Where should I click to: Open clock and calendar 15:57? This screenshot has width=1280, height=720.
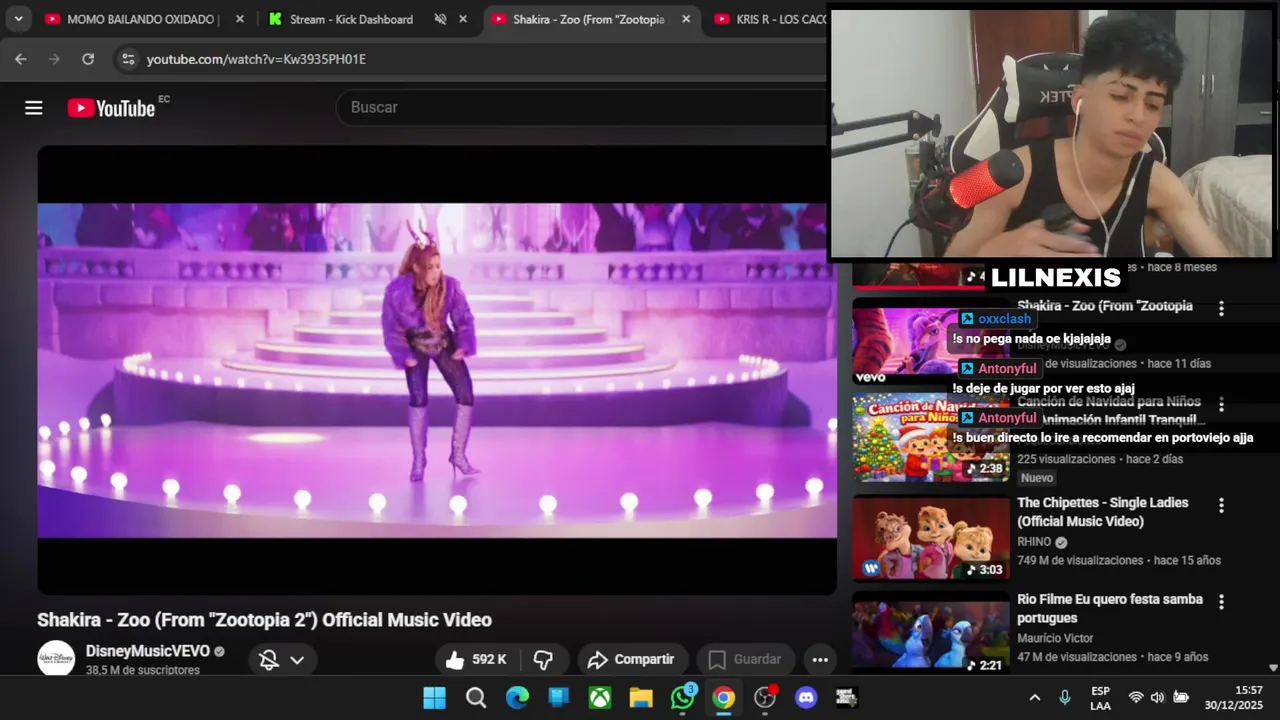(1234, 698)
